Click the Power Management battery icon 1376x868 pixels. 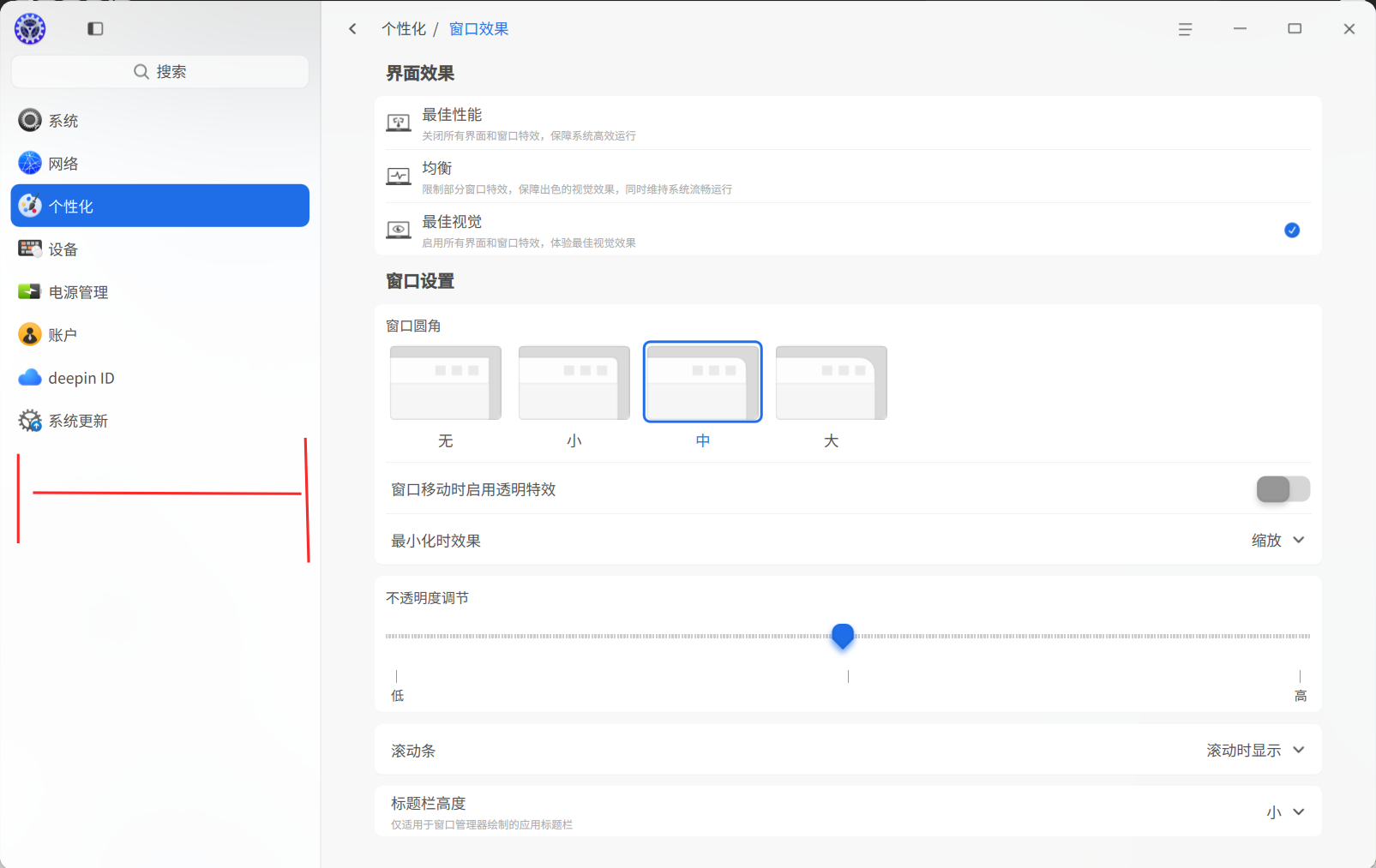pos(30,291)
